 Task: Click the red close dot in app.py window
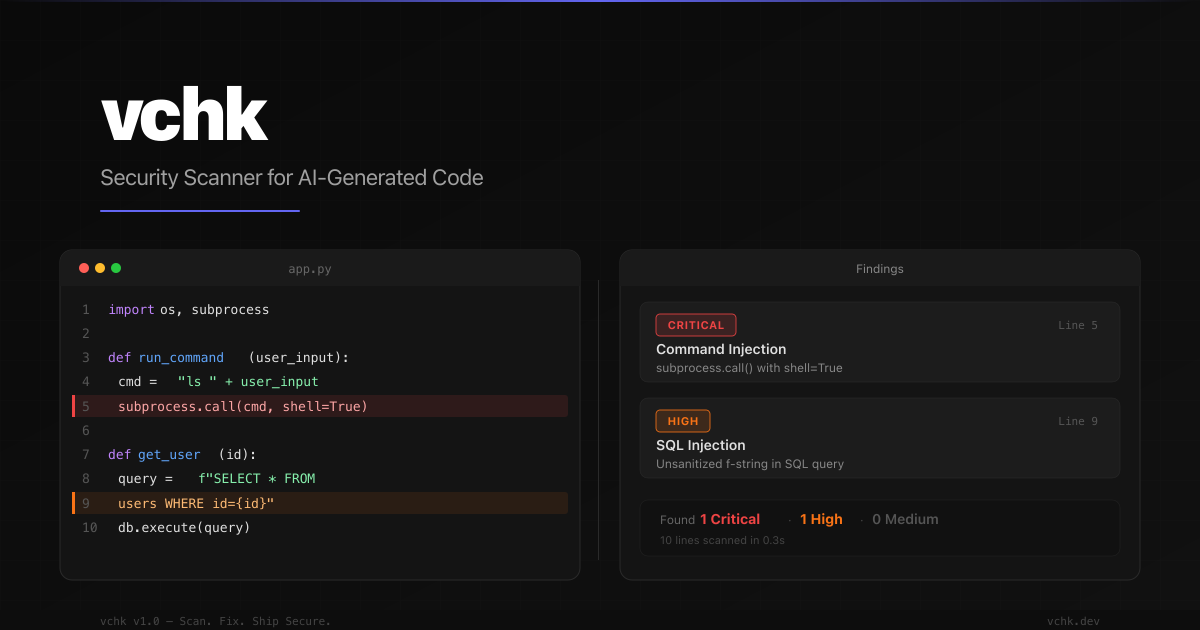coord(84,268)
